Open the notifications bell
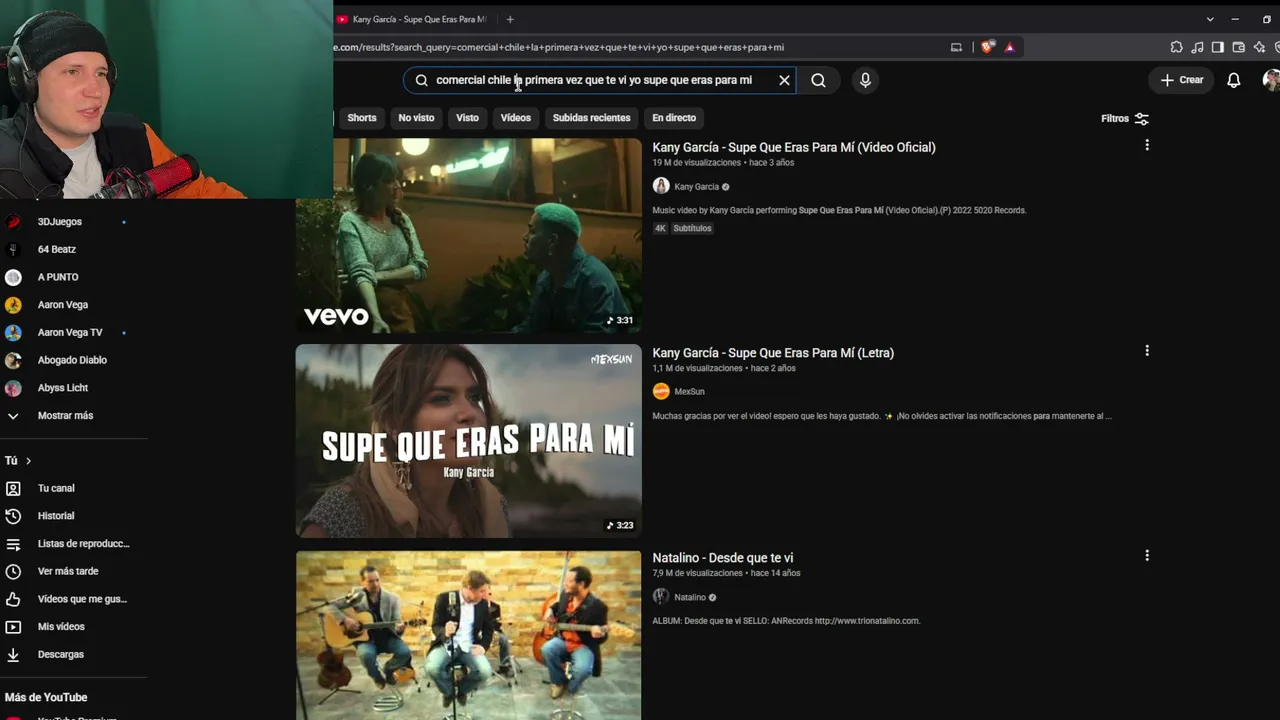 pyautogui.click(x=1234, y=80)
